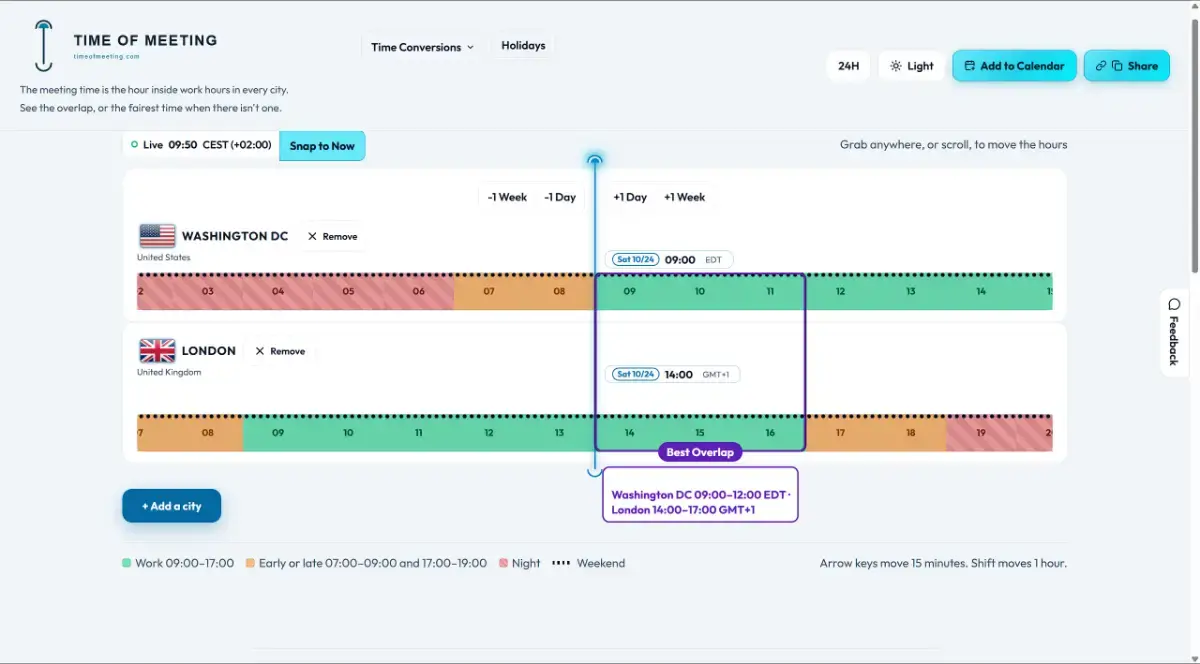Click the green Live status indicator

tap(135, 145)
